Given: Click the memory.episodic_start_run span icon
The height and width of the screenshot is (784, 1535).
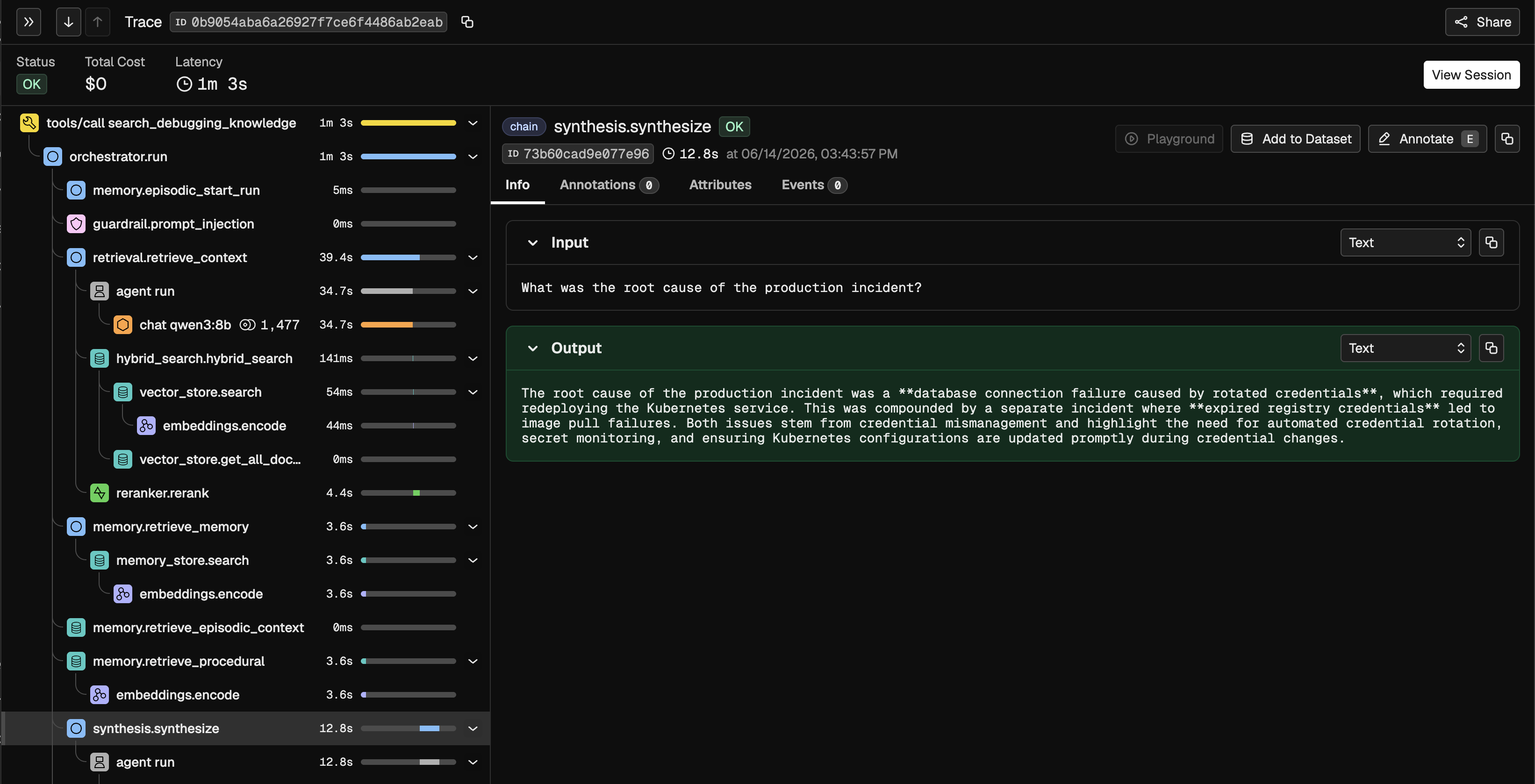Looking at the screenshot, I should tap(76, 190).
